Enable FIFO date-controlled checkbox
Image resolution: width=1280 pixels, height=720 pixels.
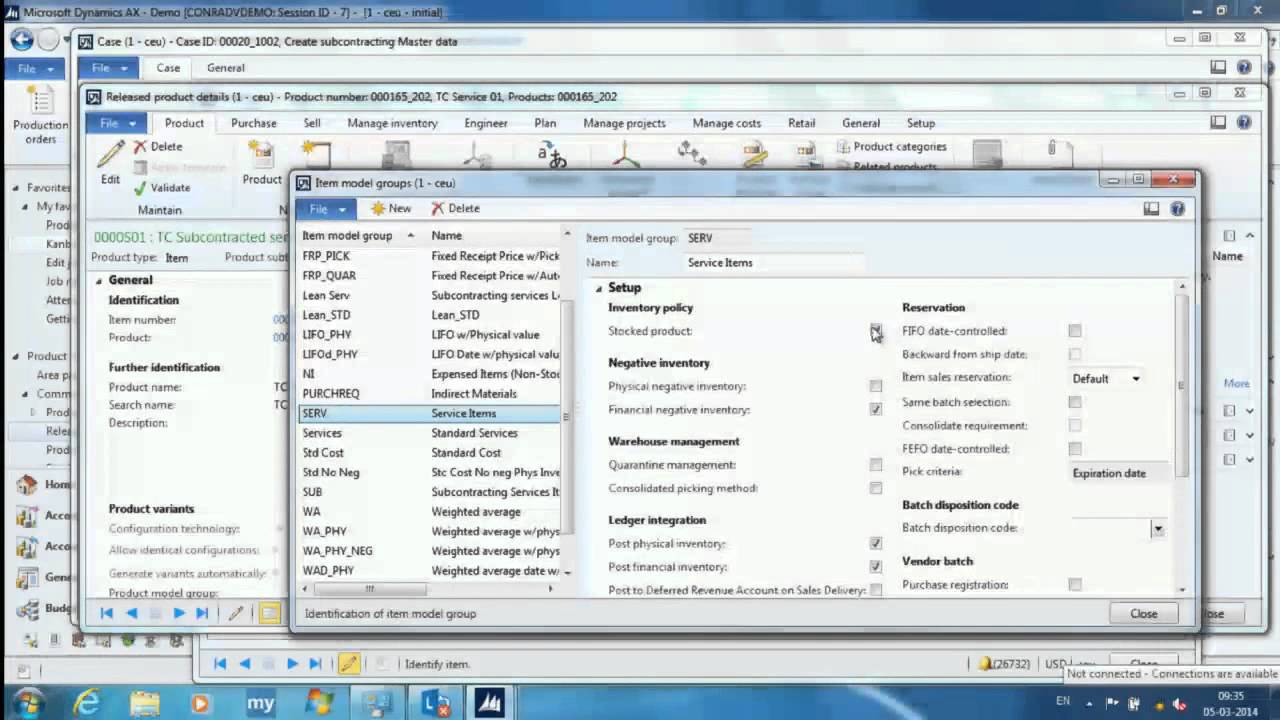[x=1075, y=331]
